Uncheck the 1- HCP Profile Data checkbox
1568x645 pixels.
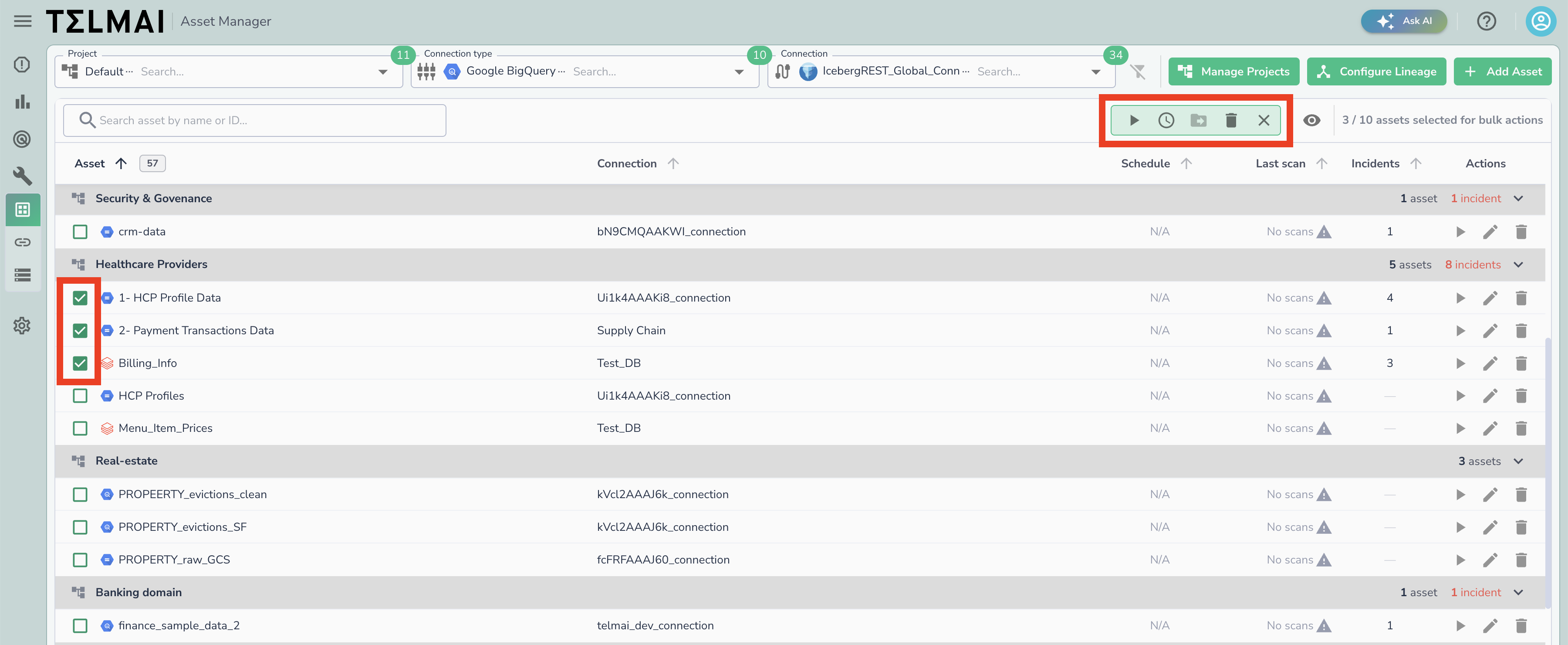80,298
